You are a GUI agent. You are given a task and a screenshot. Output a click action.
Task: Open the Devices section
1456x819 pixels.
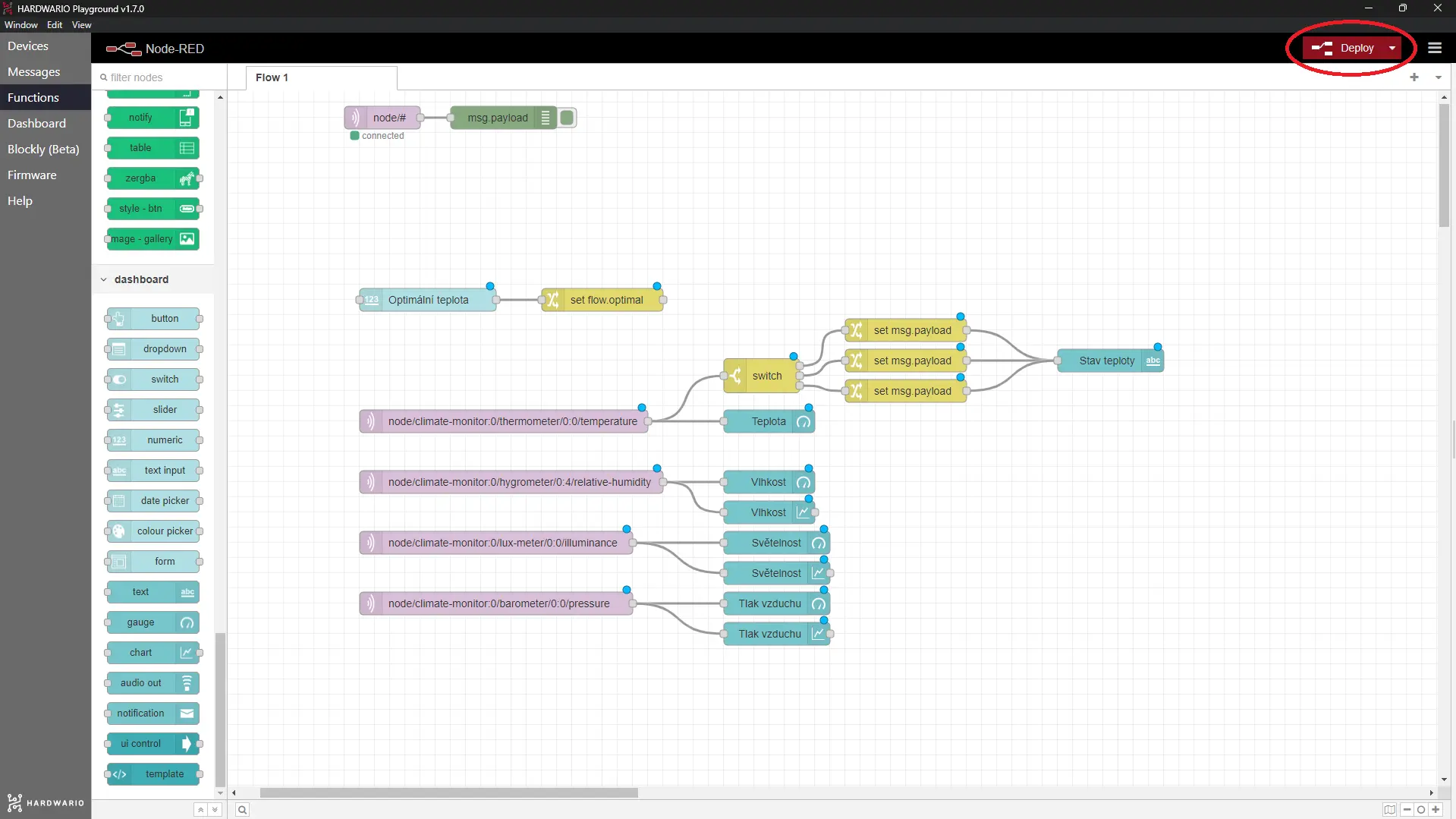point(46,46)
